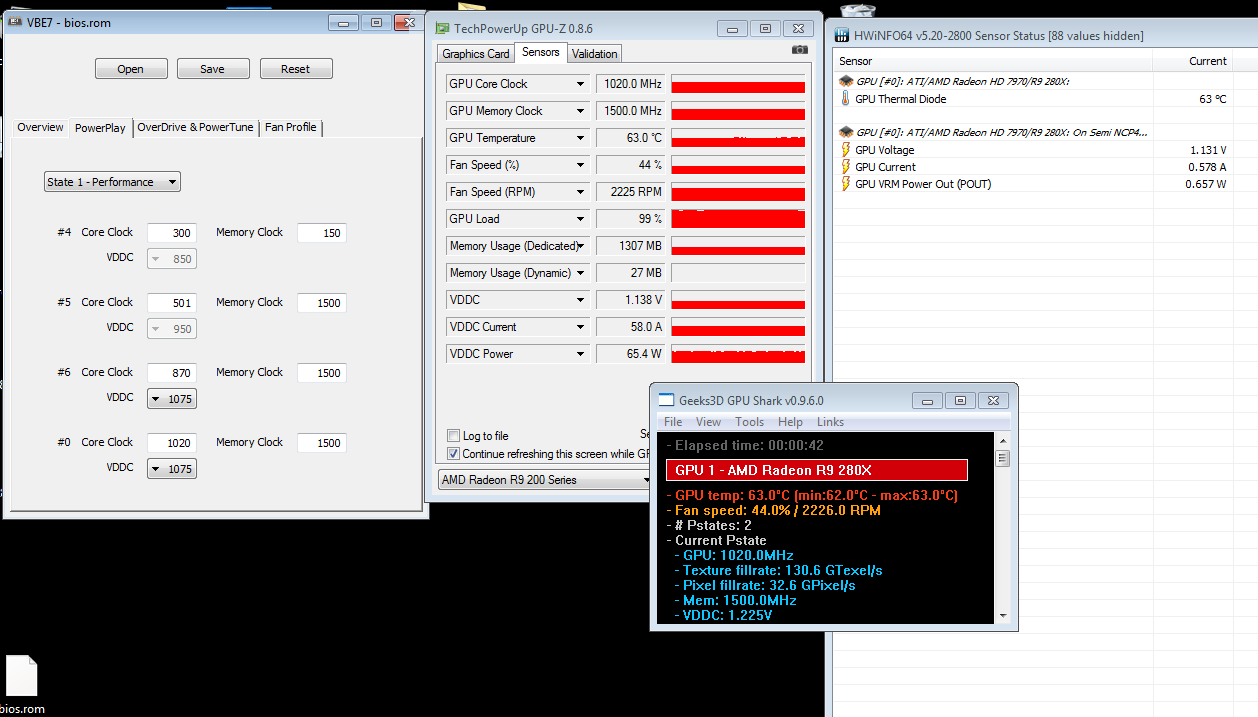Open the Tools menu in GPU Shark
Image resolution: width=1258 pixels, height=717 pixels.
point(749,422)
